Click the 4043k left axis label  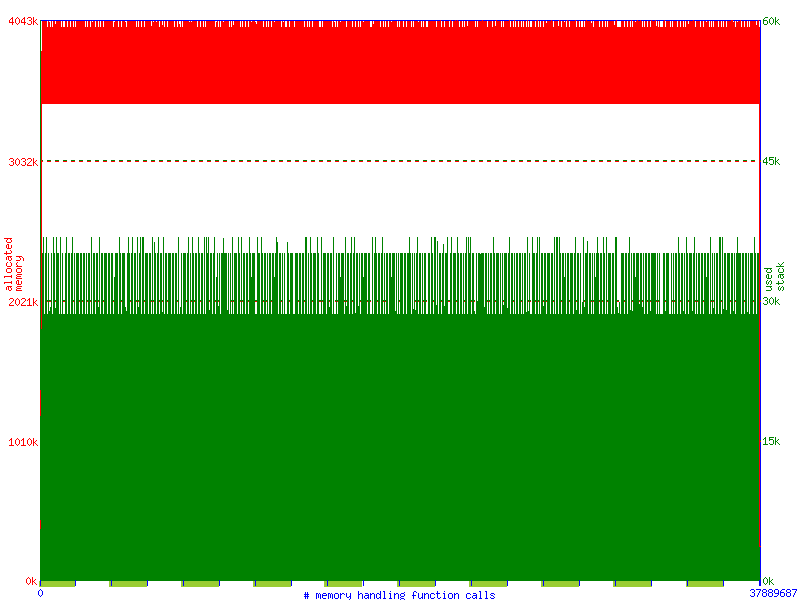22,21
